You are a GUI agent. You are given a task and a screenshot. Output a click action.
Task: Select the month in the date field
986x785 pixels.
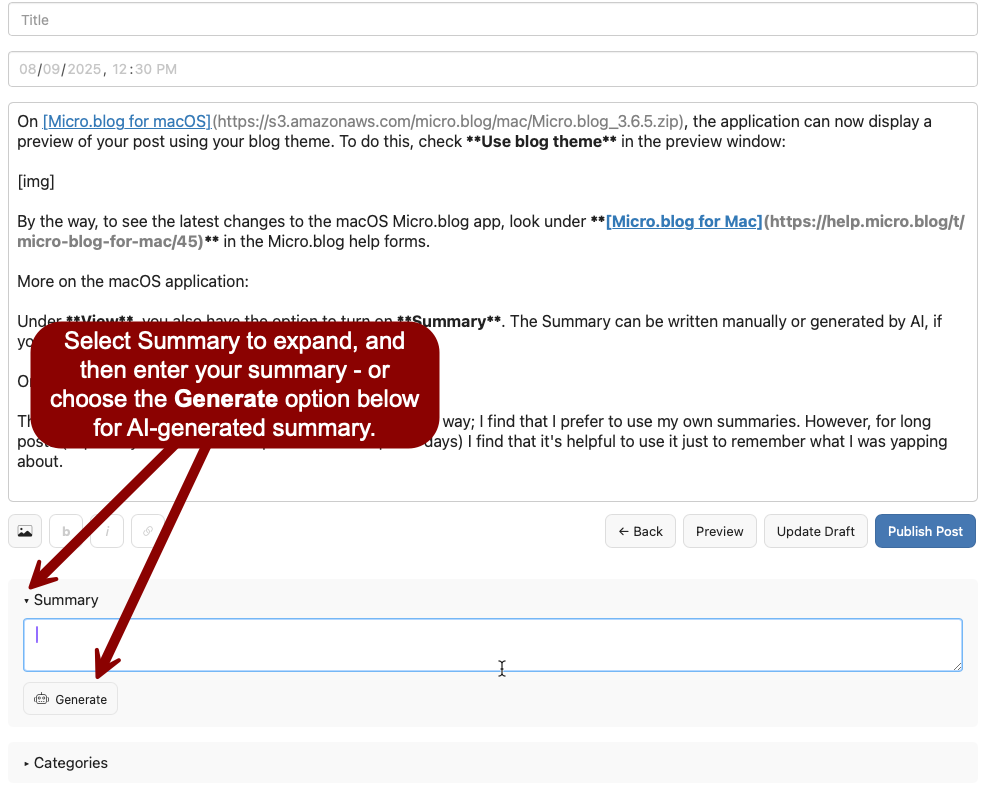pyautogui.click(x=28, y=69)
